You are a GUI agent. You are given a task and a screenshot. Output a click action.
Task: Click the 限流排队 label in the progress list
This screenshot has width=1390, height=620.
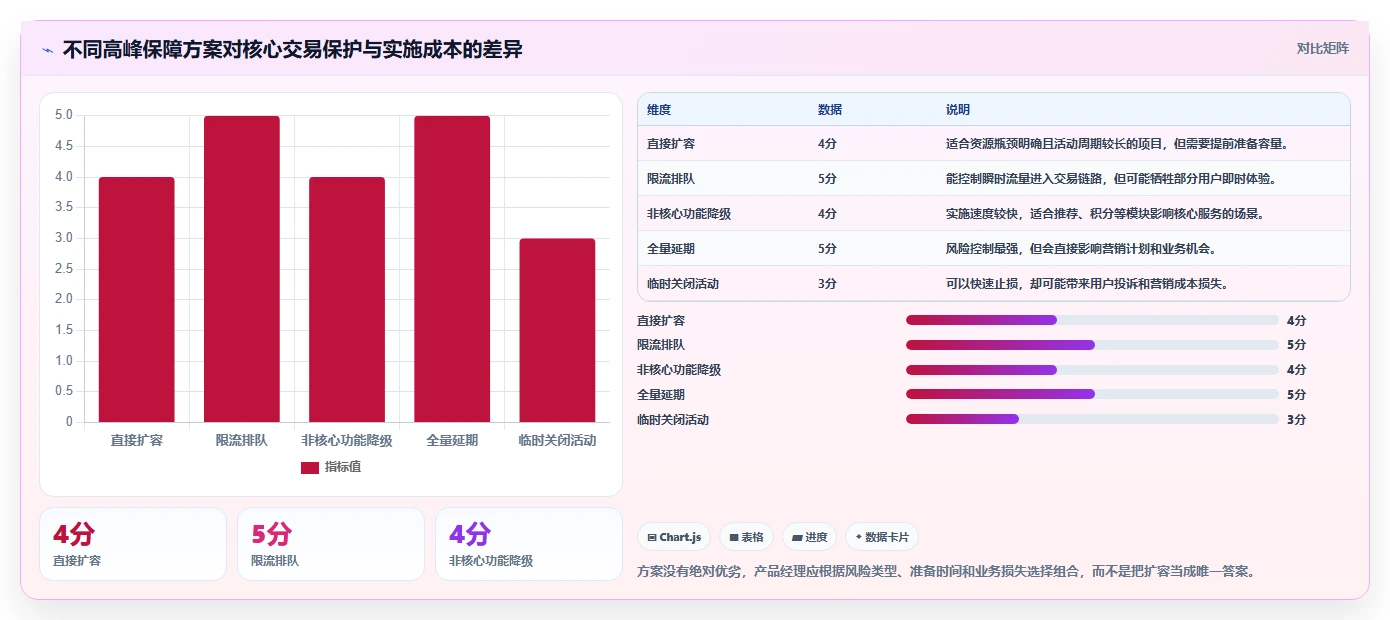click(661, 345)
